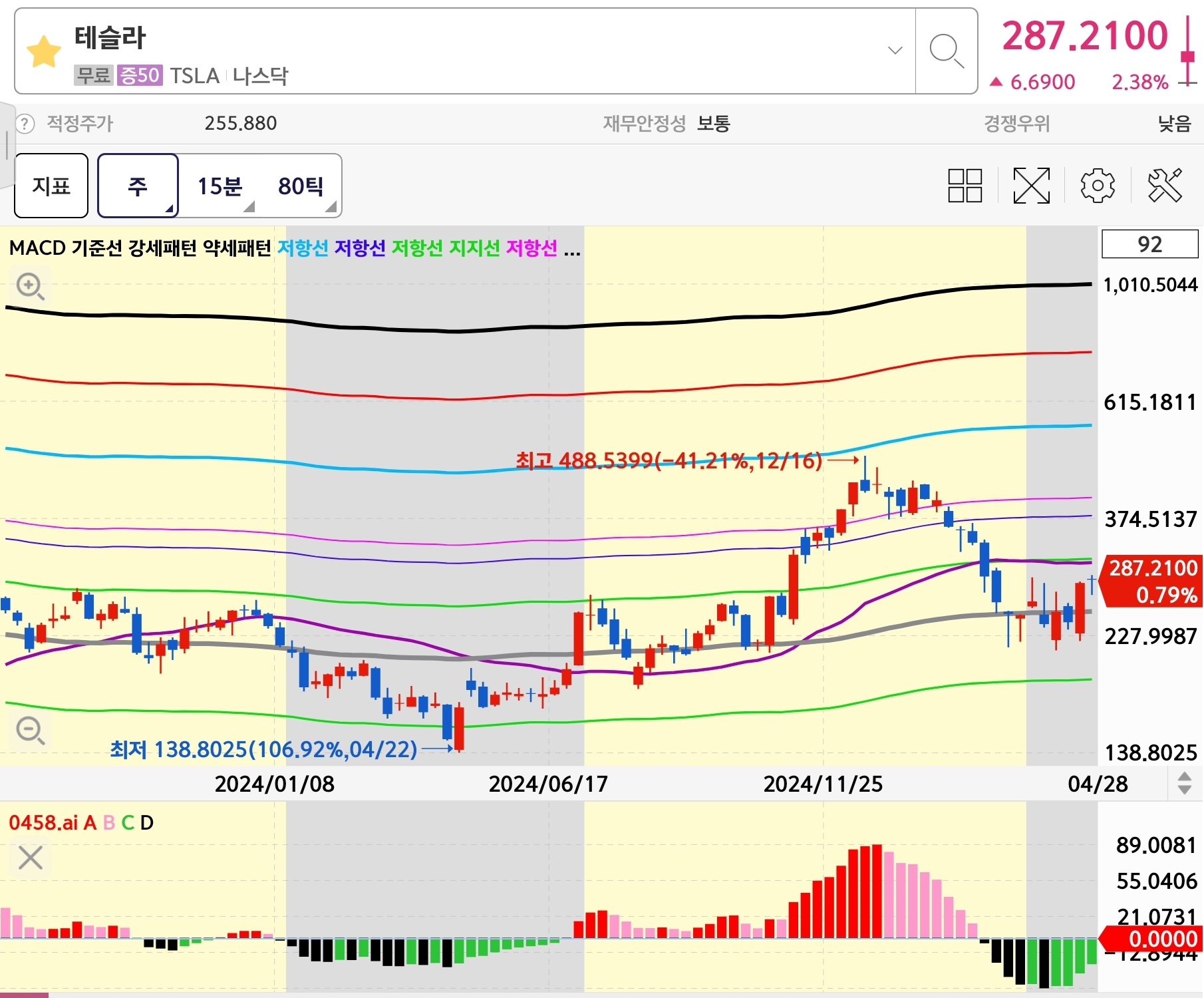1204x998 pixels.
Task: Click the help question mark beside 적정주가
Action: [25, 124]
